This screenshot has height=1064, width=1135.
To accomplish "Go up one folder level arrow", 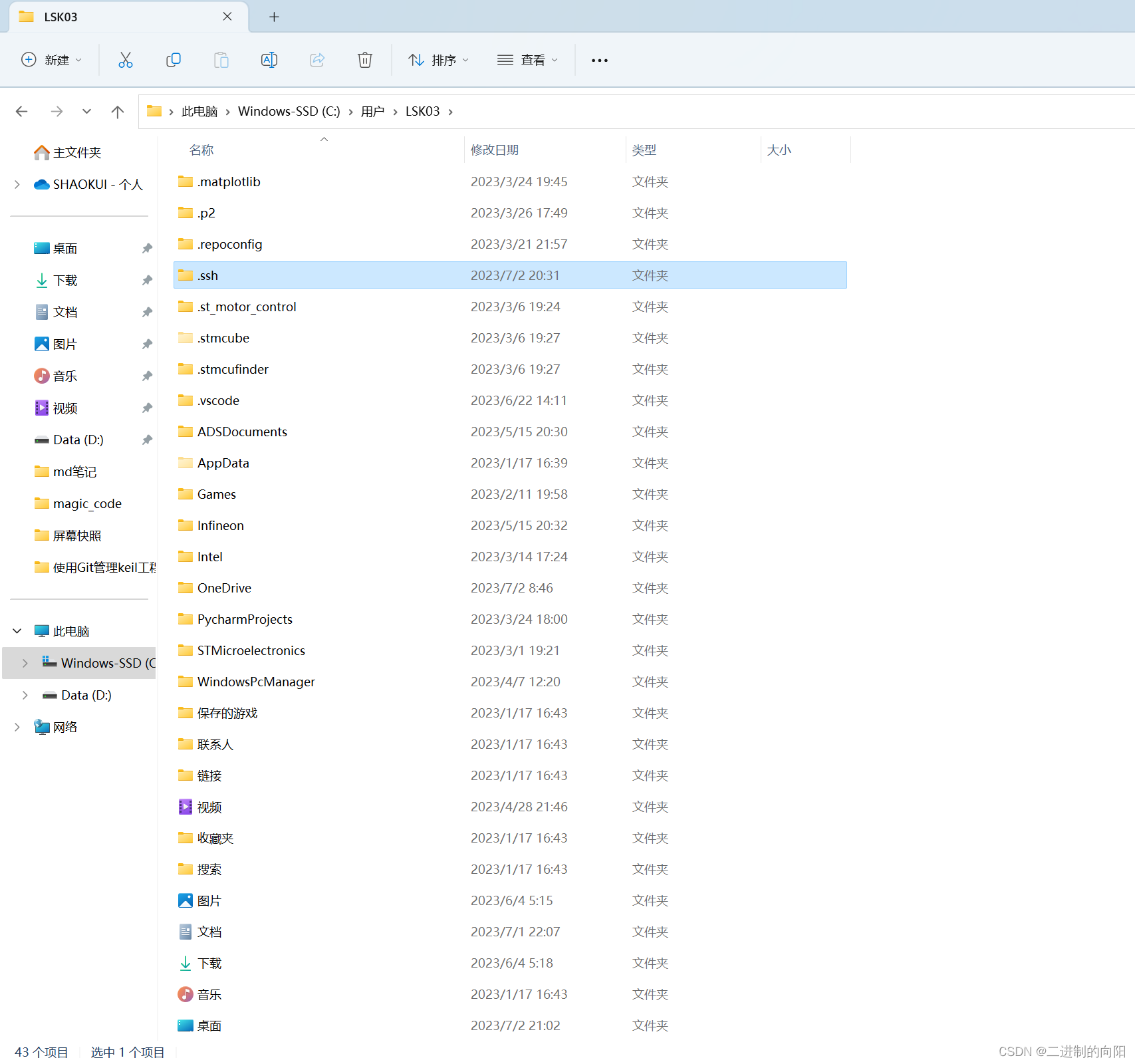I will coord(118,111).
